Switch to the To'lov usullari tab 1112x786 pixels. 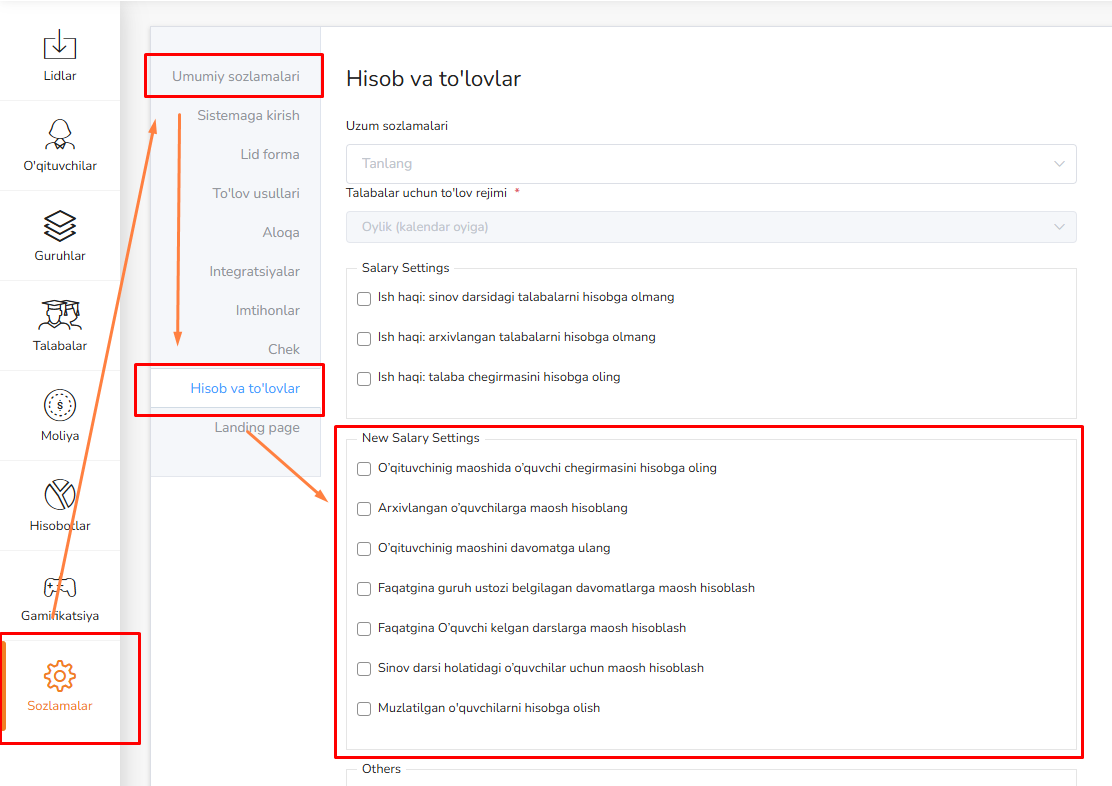(x=255, y=193)
